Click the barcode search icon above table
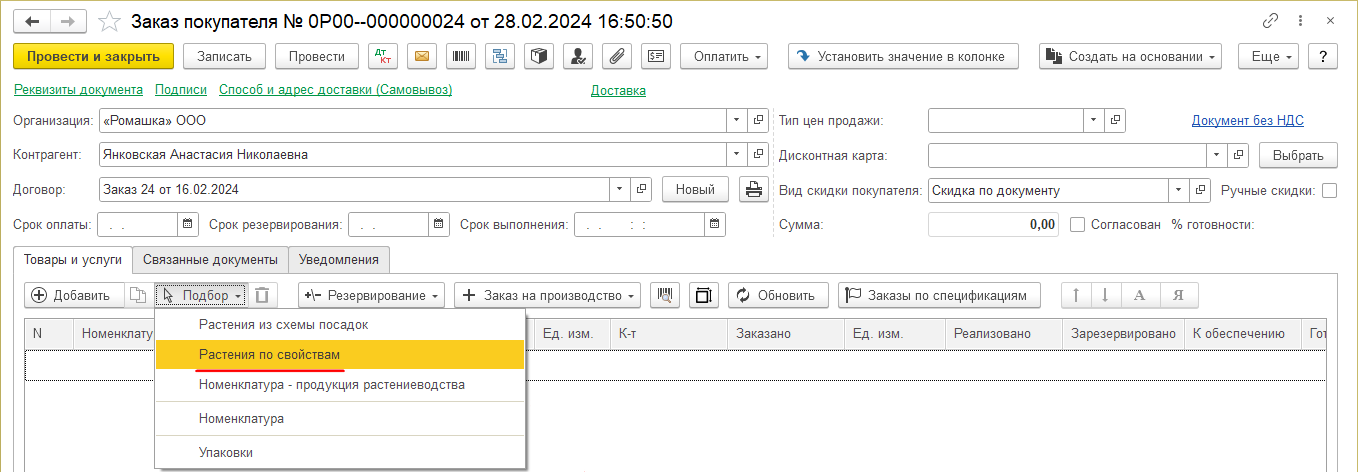 (665, 295)
